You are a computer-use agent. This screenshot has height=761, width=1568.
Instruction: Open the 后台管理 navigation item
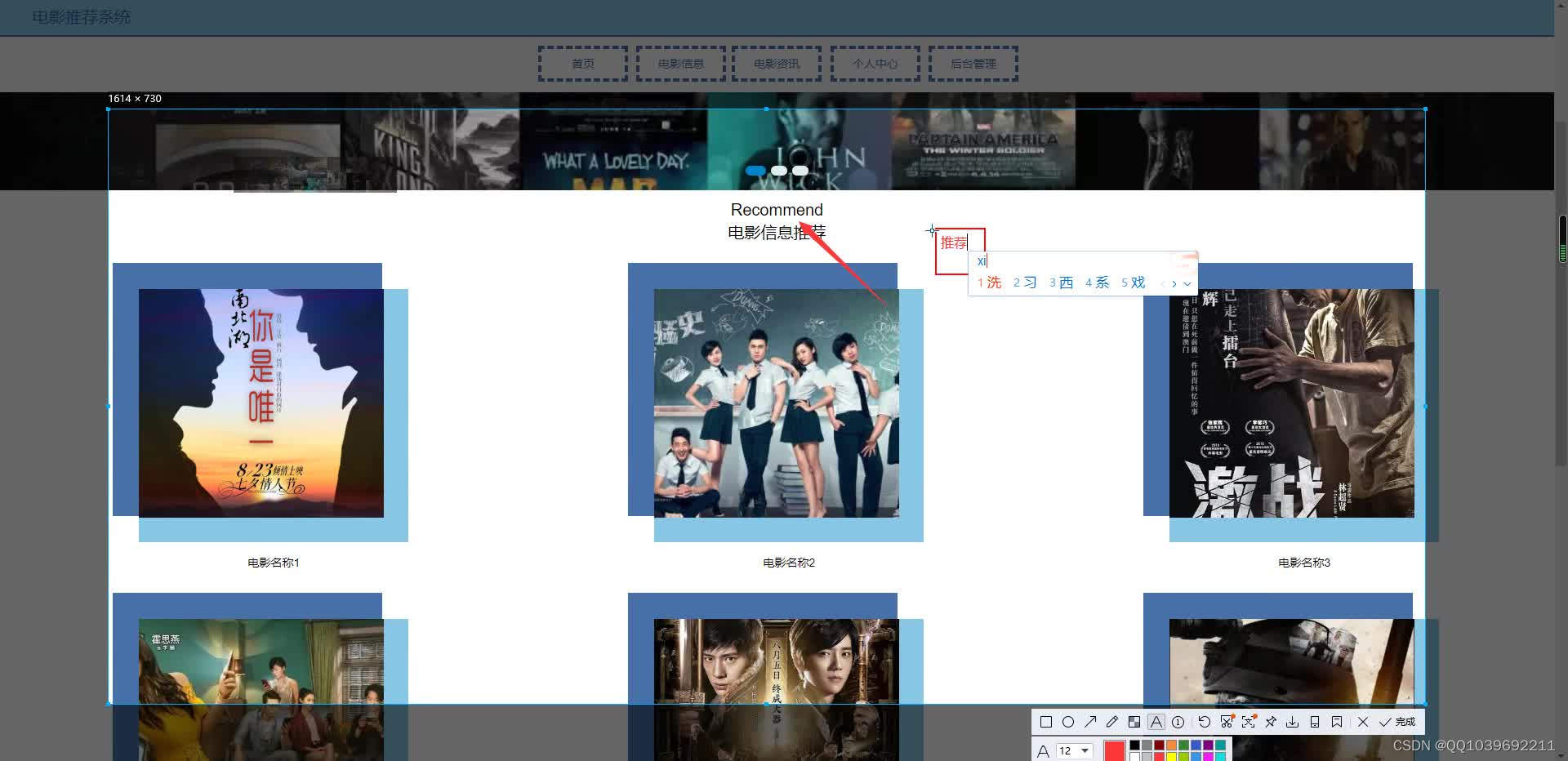(x=973, y=64)
